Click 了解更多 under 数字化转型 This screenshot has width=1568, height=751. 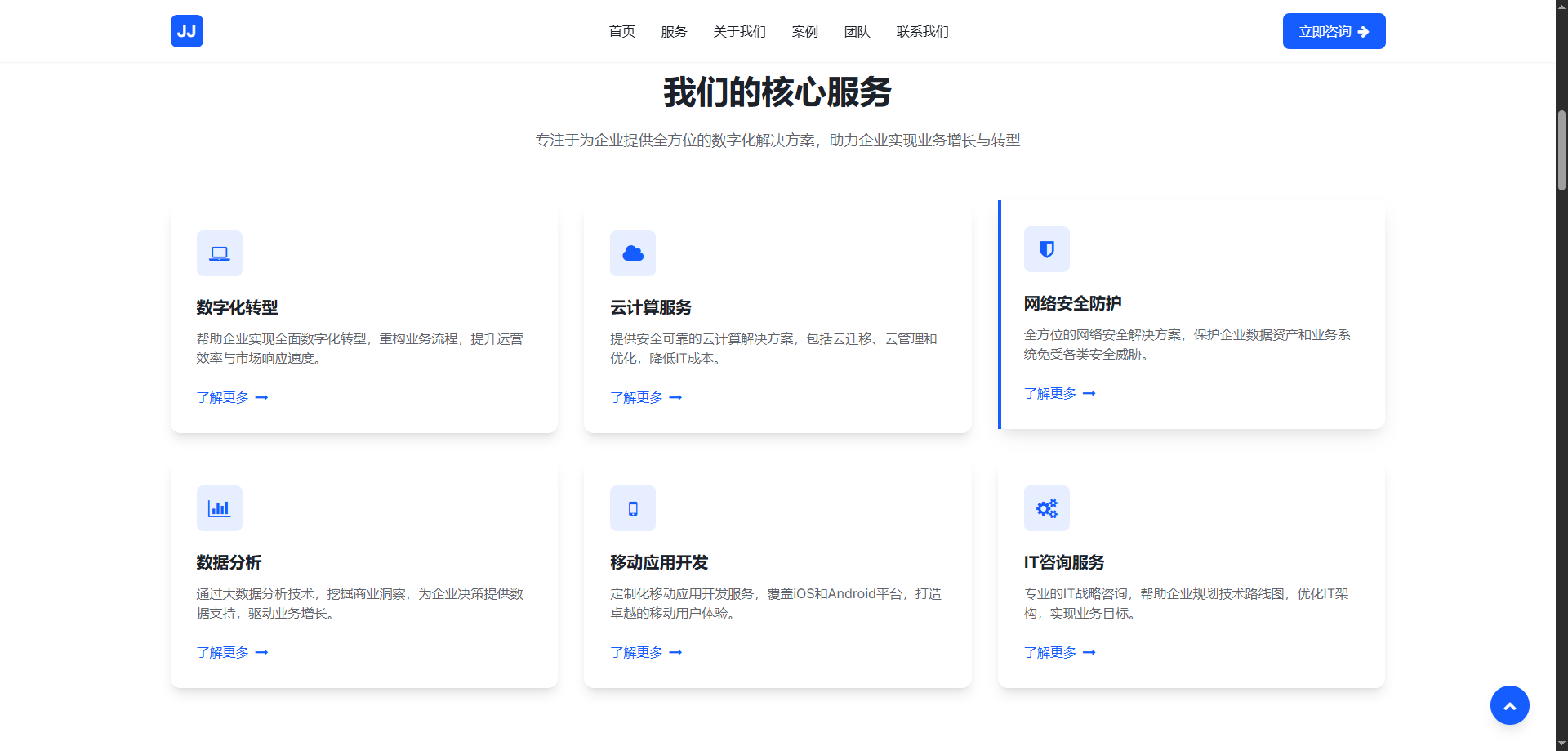click(233, 397)
